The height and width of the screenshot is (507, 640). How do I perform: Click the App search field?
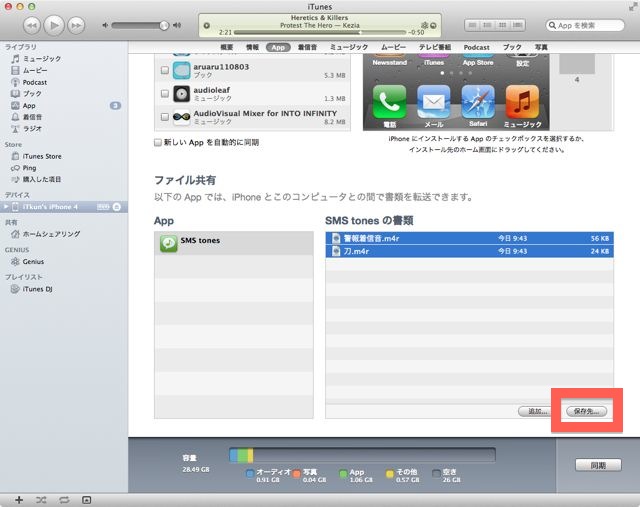tap(585, 25)
